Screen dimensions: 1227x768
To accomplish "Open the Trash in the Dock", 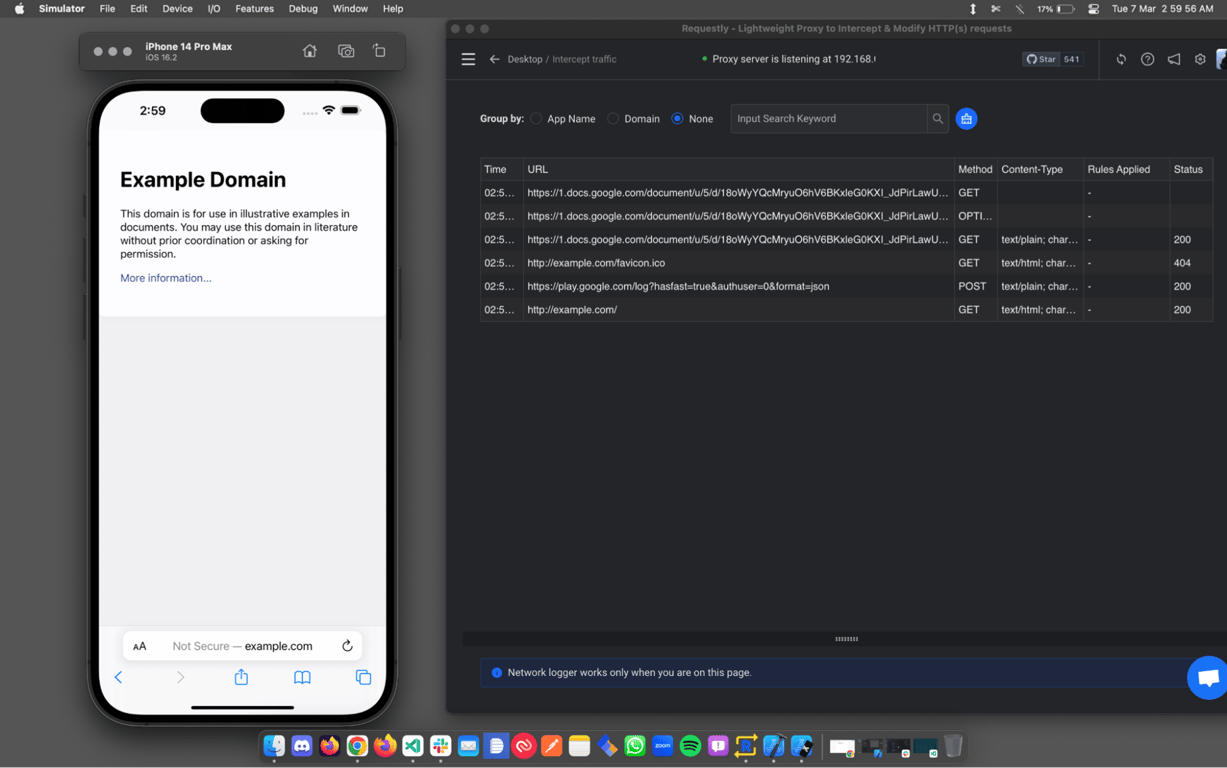I will tap(953, 745).
